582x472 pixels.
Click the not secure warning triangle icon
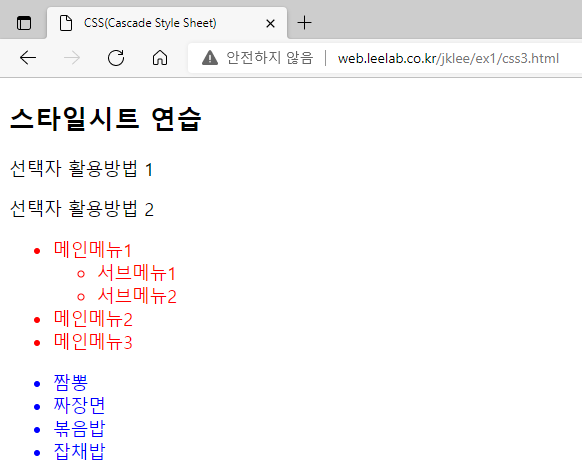[210, 58]
